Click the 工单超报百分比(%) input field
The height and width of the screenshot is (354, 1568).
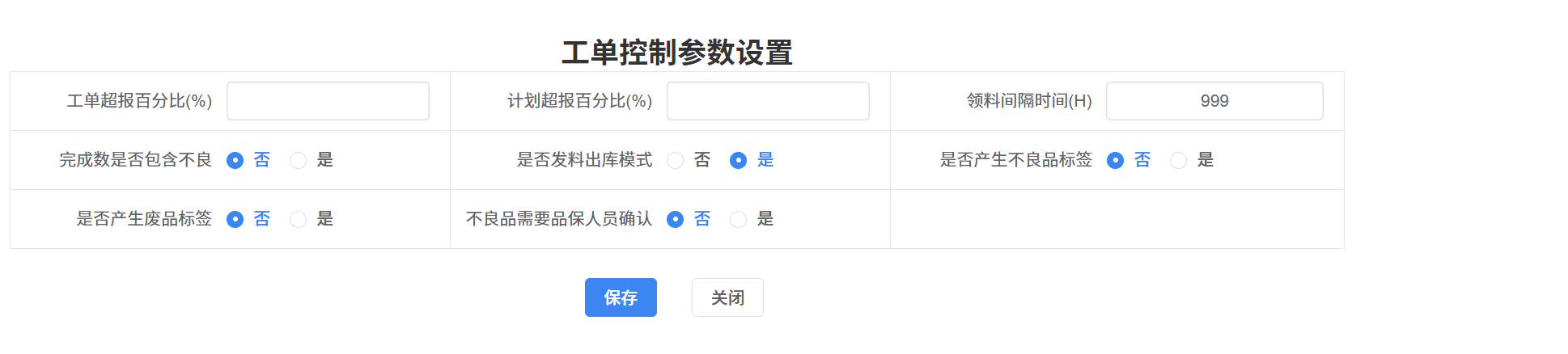click(328, 101)
